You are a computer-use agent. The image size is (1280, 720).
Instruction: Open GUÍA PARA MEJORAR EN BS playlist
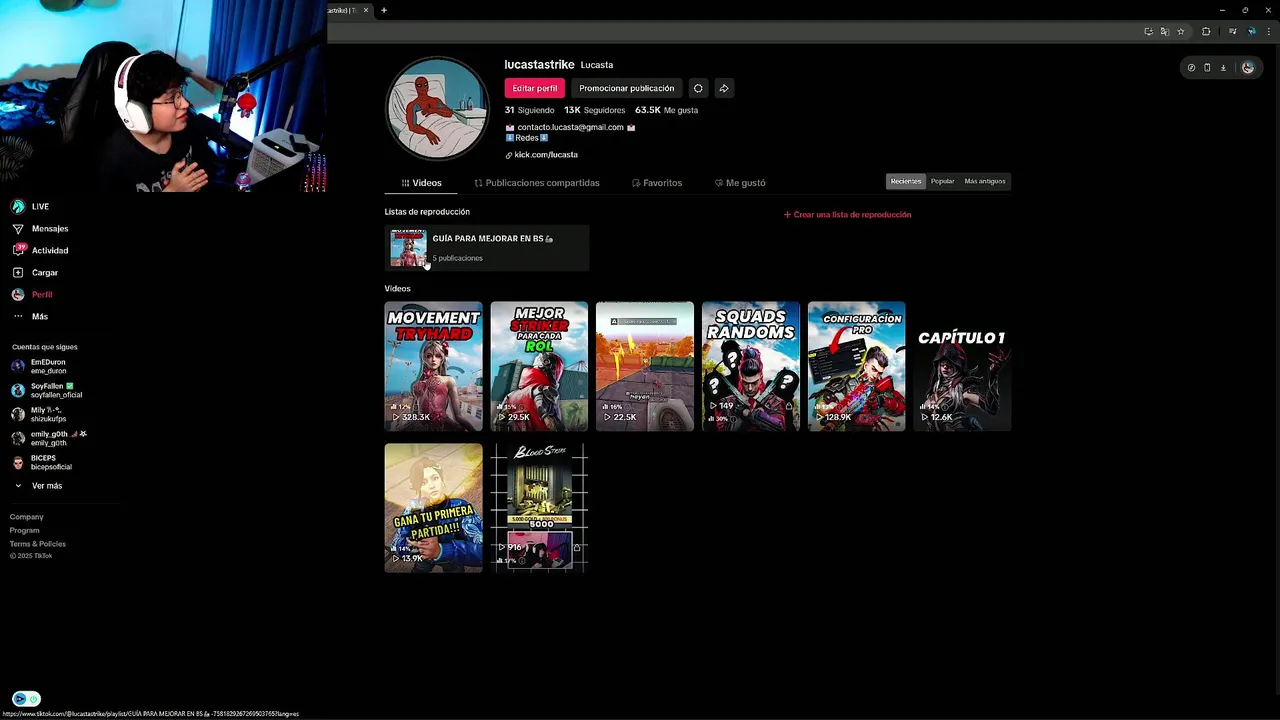coord(487,248)
